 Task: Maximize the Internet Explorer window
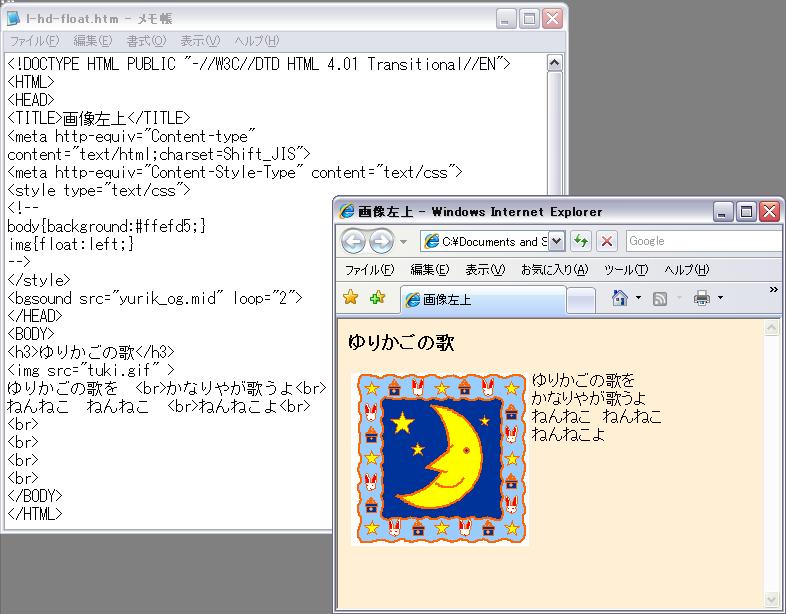pos(746,212)
